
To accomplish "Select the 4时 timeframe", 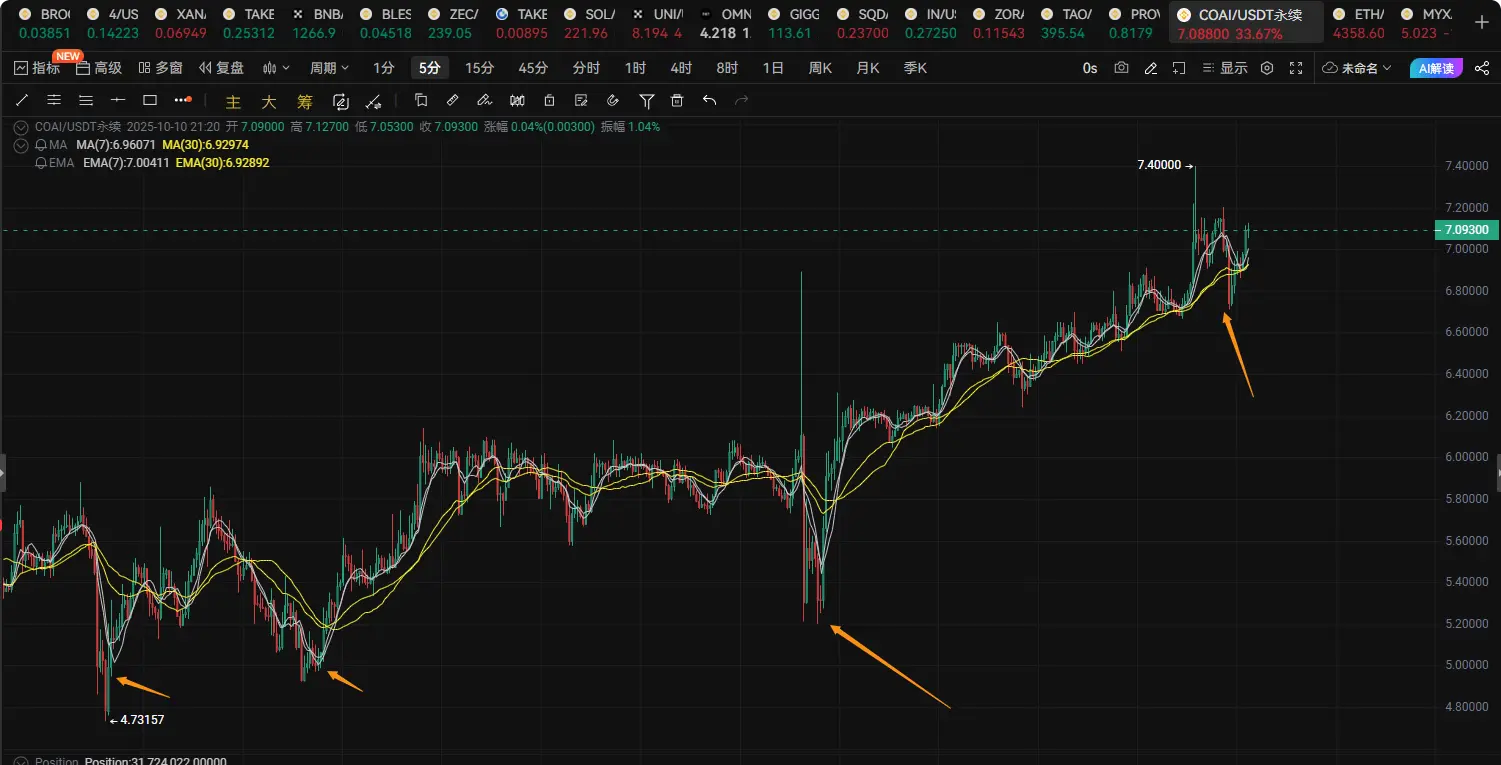I will [681, 68].
